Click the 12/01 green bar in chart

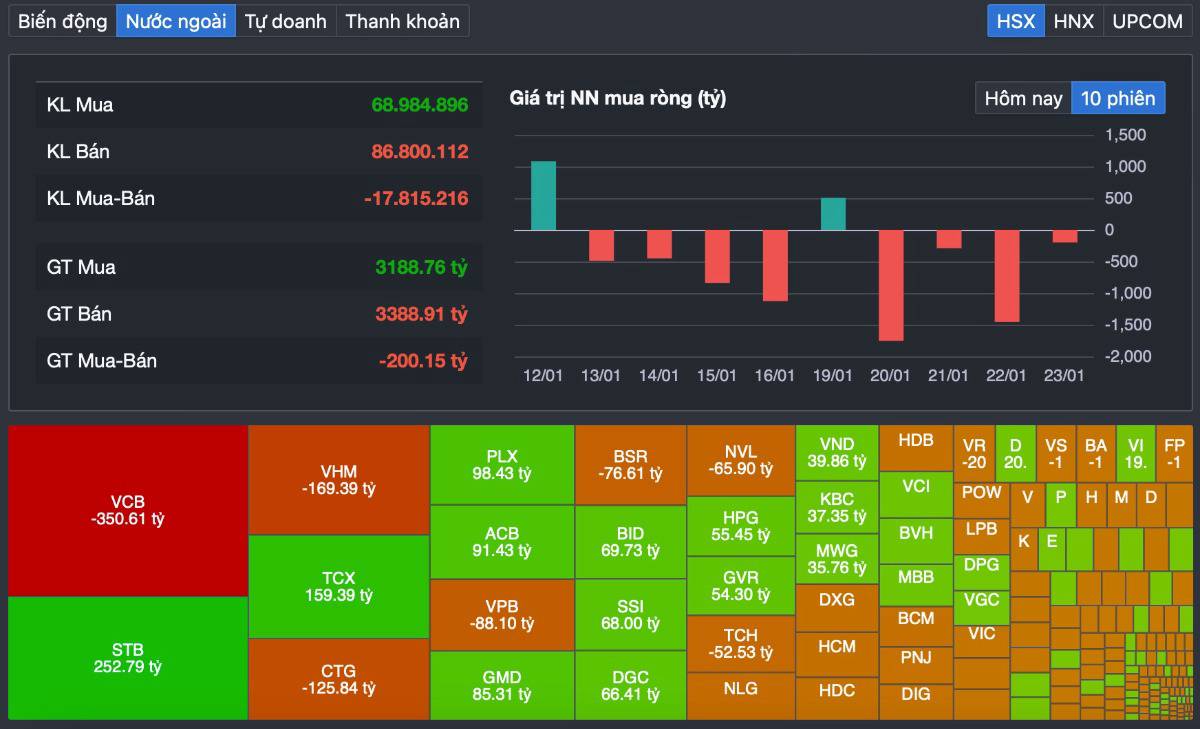[x=543, y=195]
